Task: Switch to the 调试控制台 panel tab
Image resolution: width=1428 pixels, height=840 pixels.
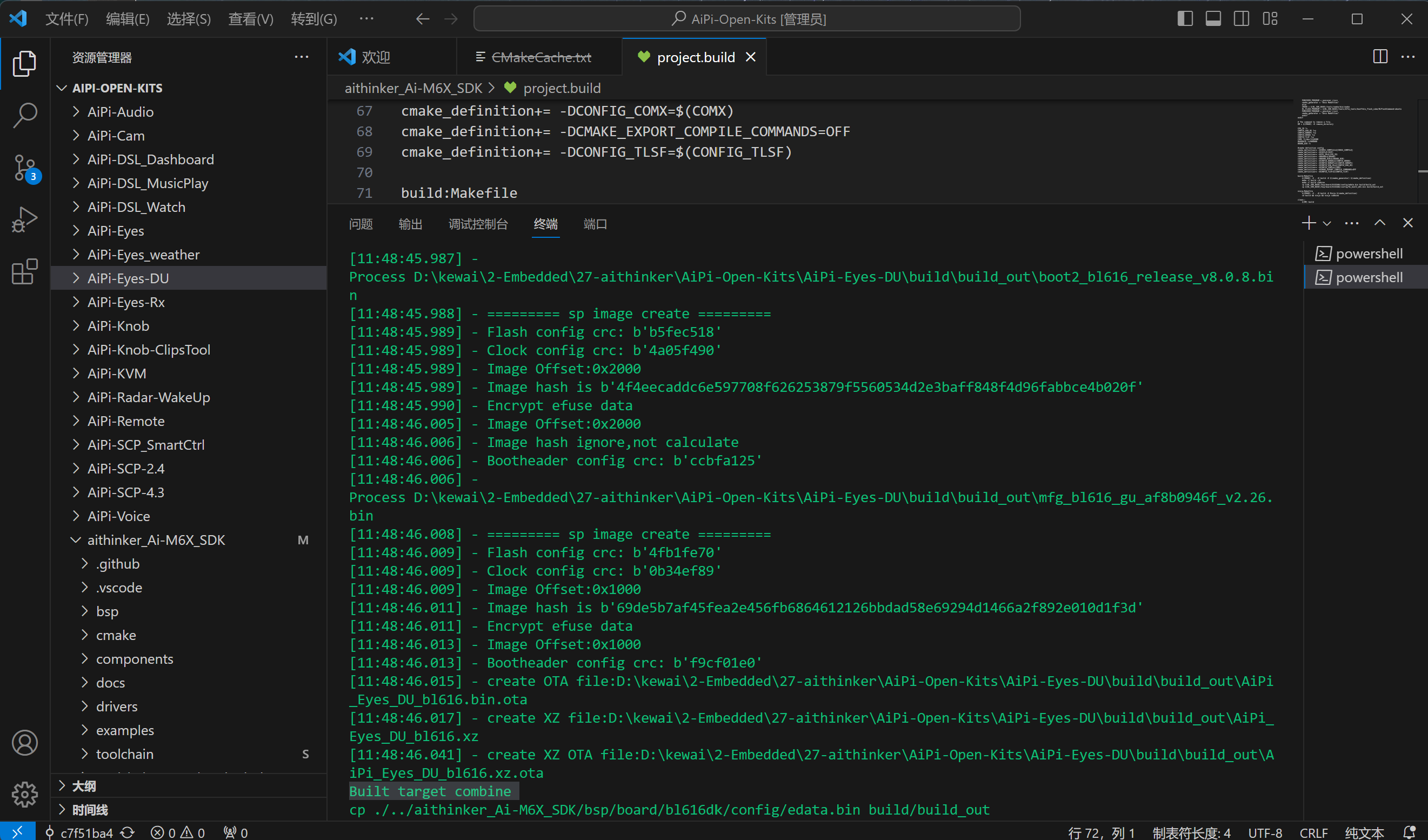Action: (x=478, y=224)
